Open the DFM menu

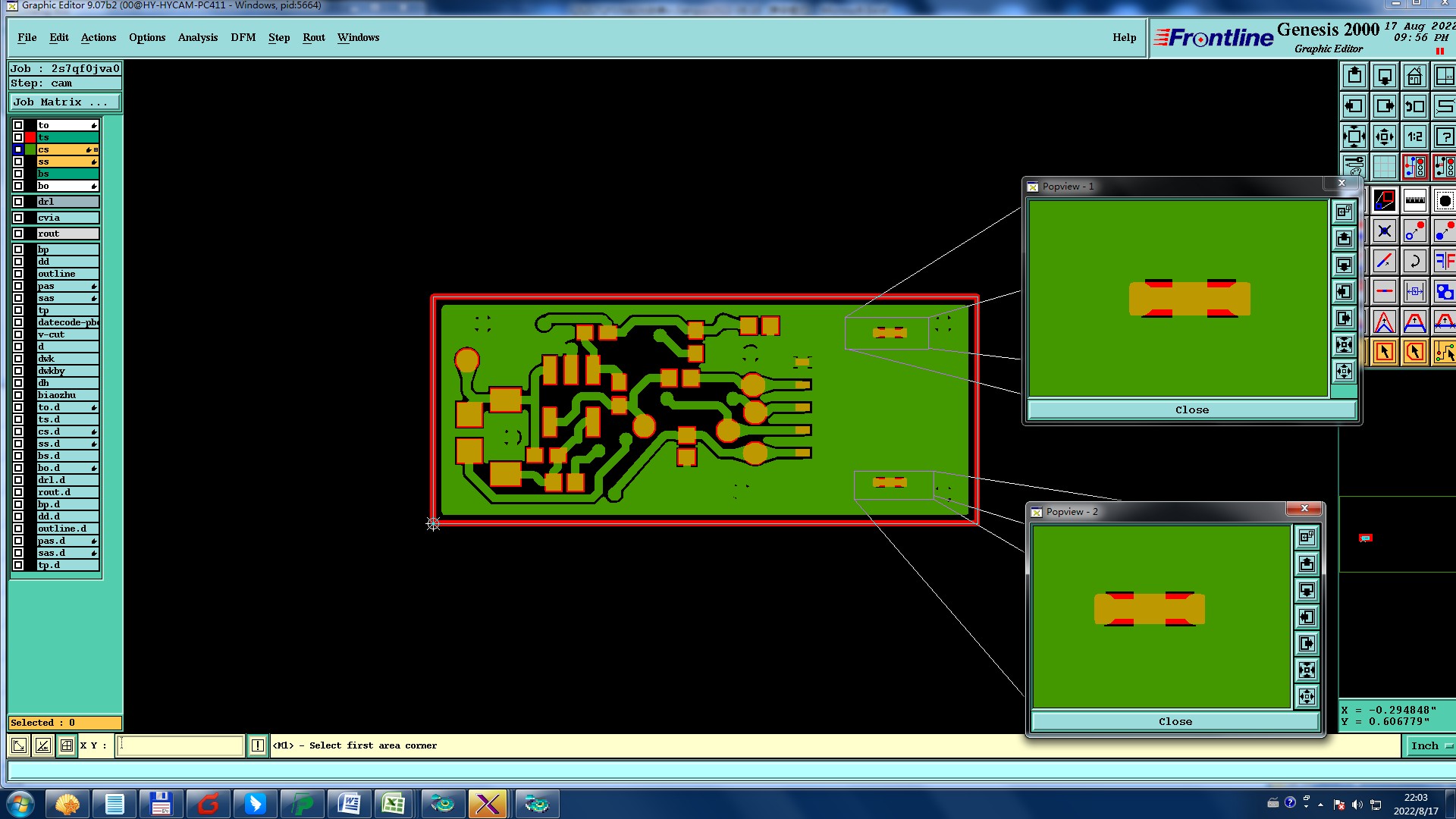click(x=243, y=37)
